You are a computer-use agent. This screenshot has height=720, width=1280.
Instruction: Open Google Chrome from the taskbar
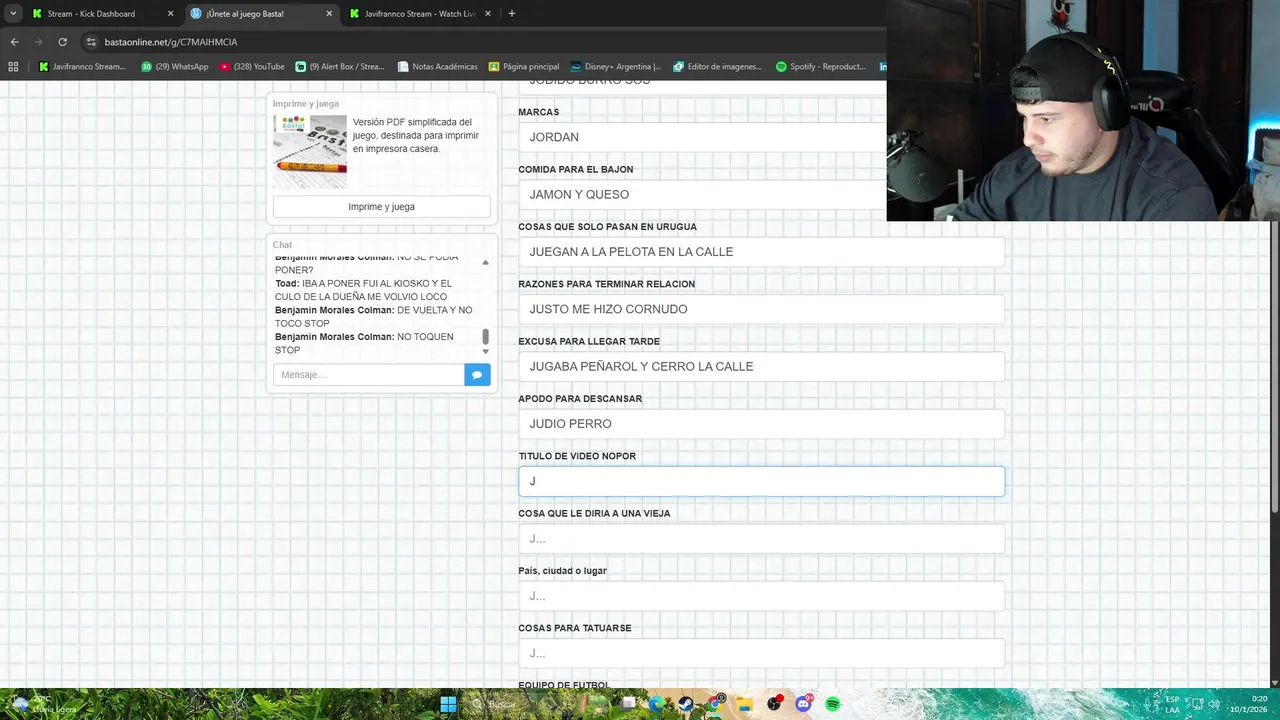tap(714, 704)
